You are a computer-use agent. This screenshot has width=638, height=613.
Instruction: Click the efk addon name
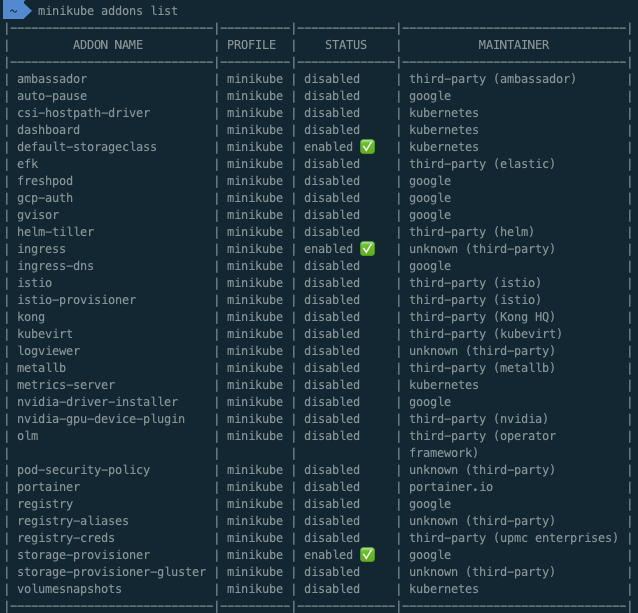coord(28,164)
